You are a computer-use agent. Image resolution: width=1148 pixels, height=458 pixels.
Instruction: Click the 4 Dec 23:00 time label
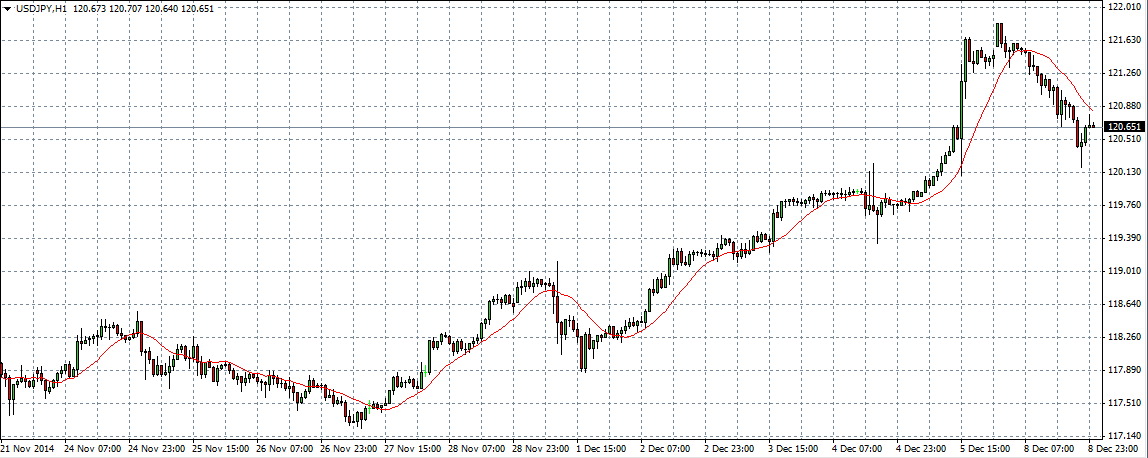(923, 447)
